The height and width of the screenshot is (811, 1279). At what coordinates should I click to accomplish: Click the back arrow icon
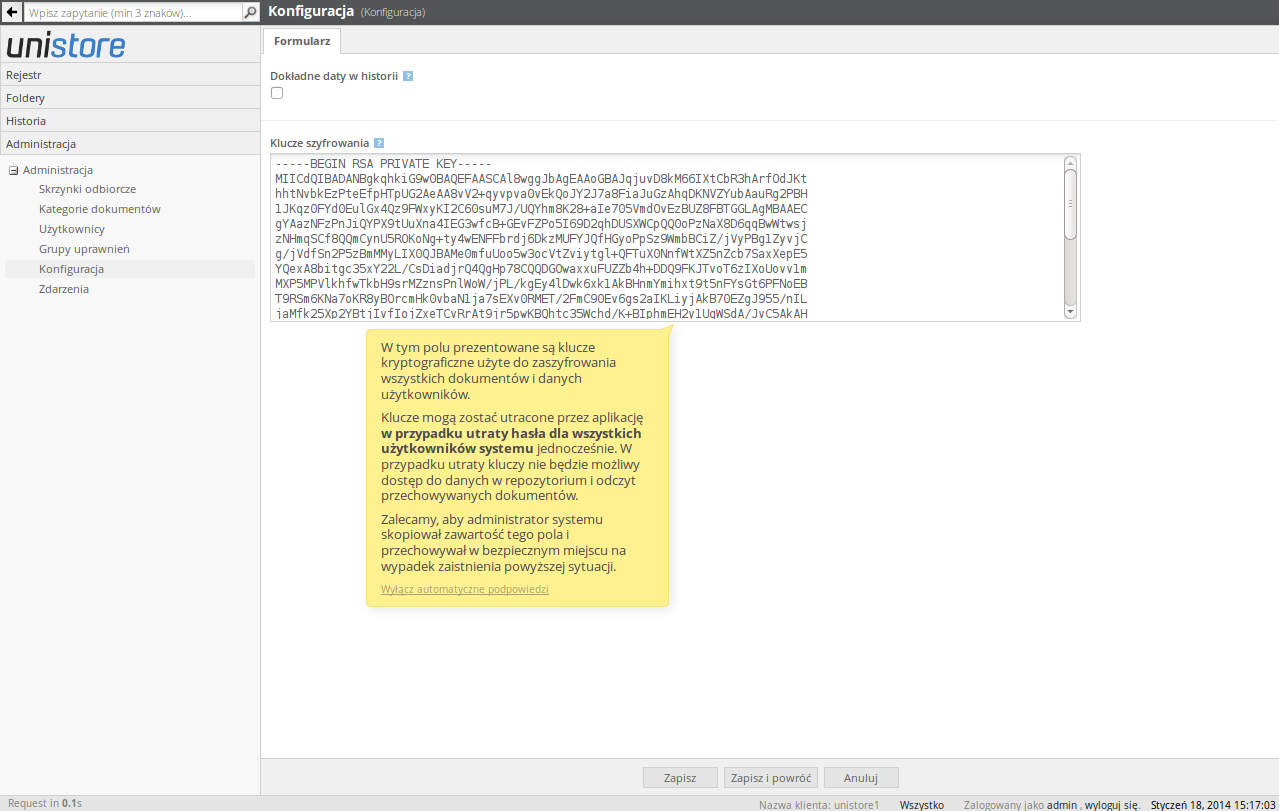click(12, 12)
